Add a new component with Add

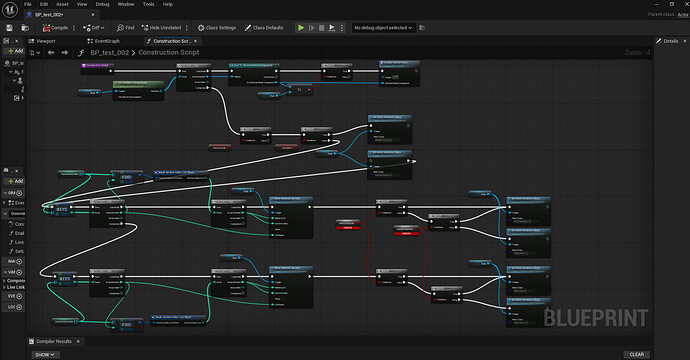[x=15, y=51]
